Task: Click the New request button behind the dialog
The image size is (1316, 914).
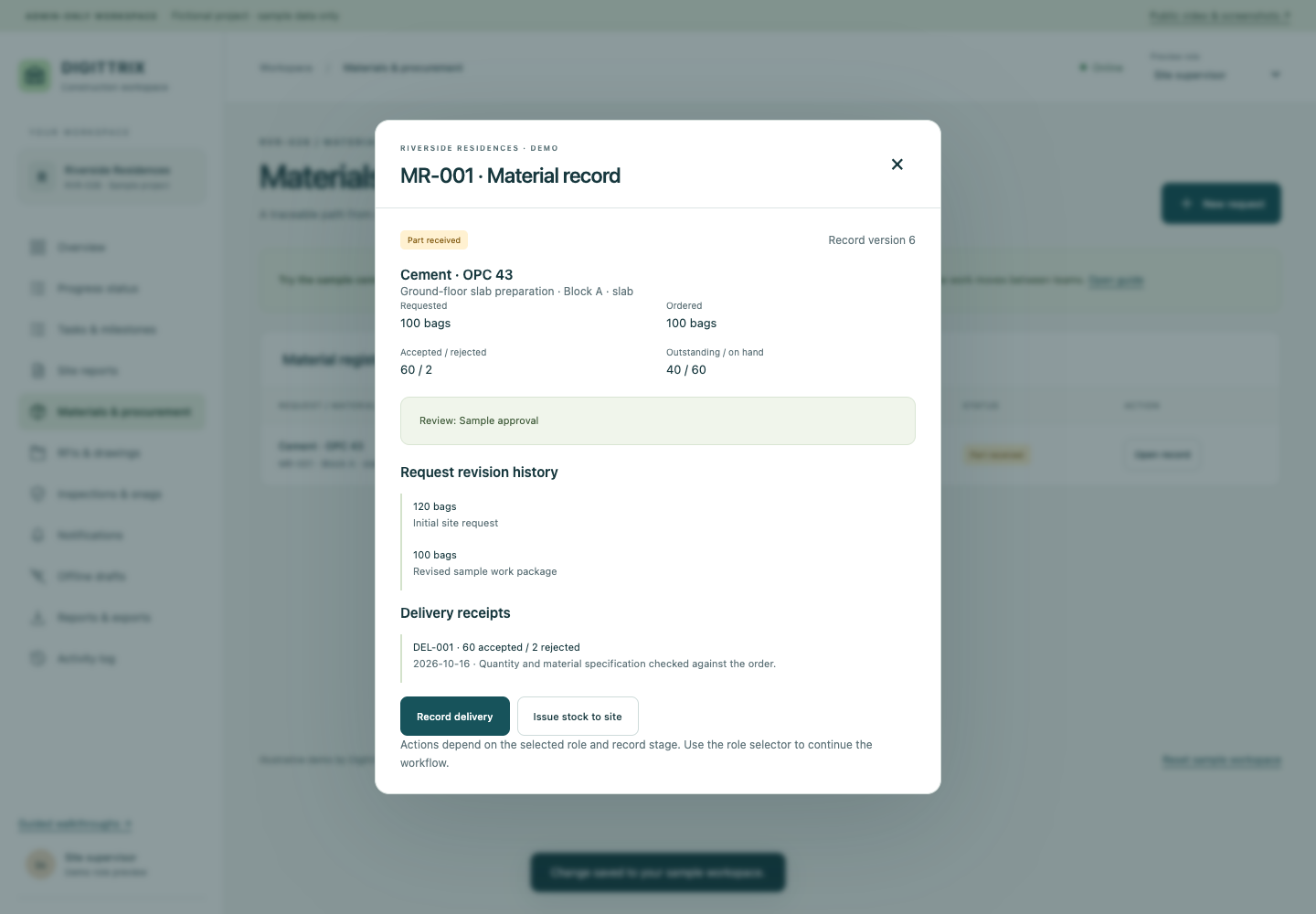Action: 1221,204
